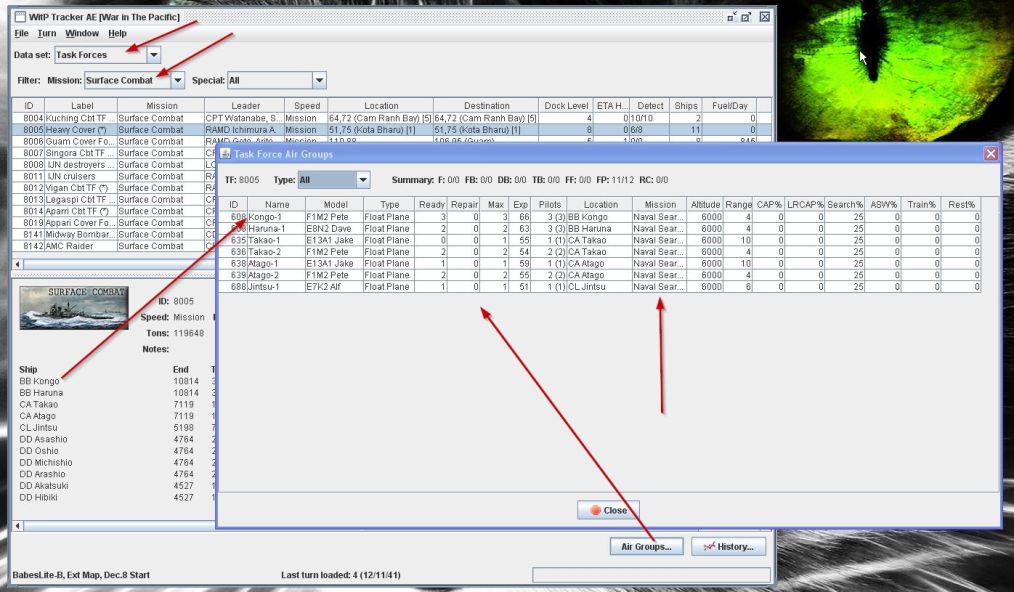Sort task forces by Fuel/Day column

coord(729,105)
